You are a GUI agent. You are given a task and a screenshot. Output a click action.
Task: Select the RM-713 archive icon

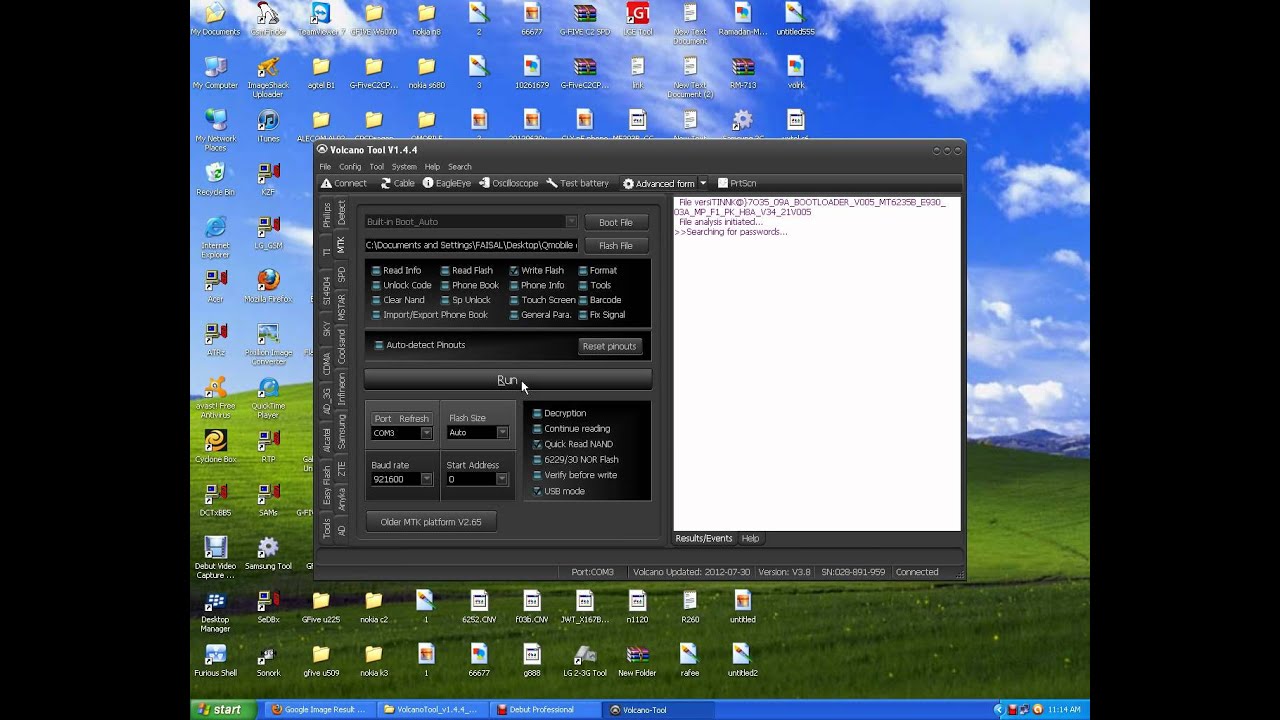(x=742, y=73)
